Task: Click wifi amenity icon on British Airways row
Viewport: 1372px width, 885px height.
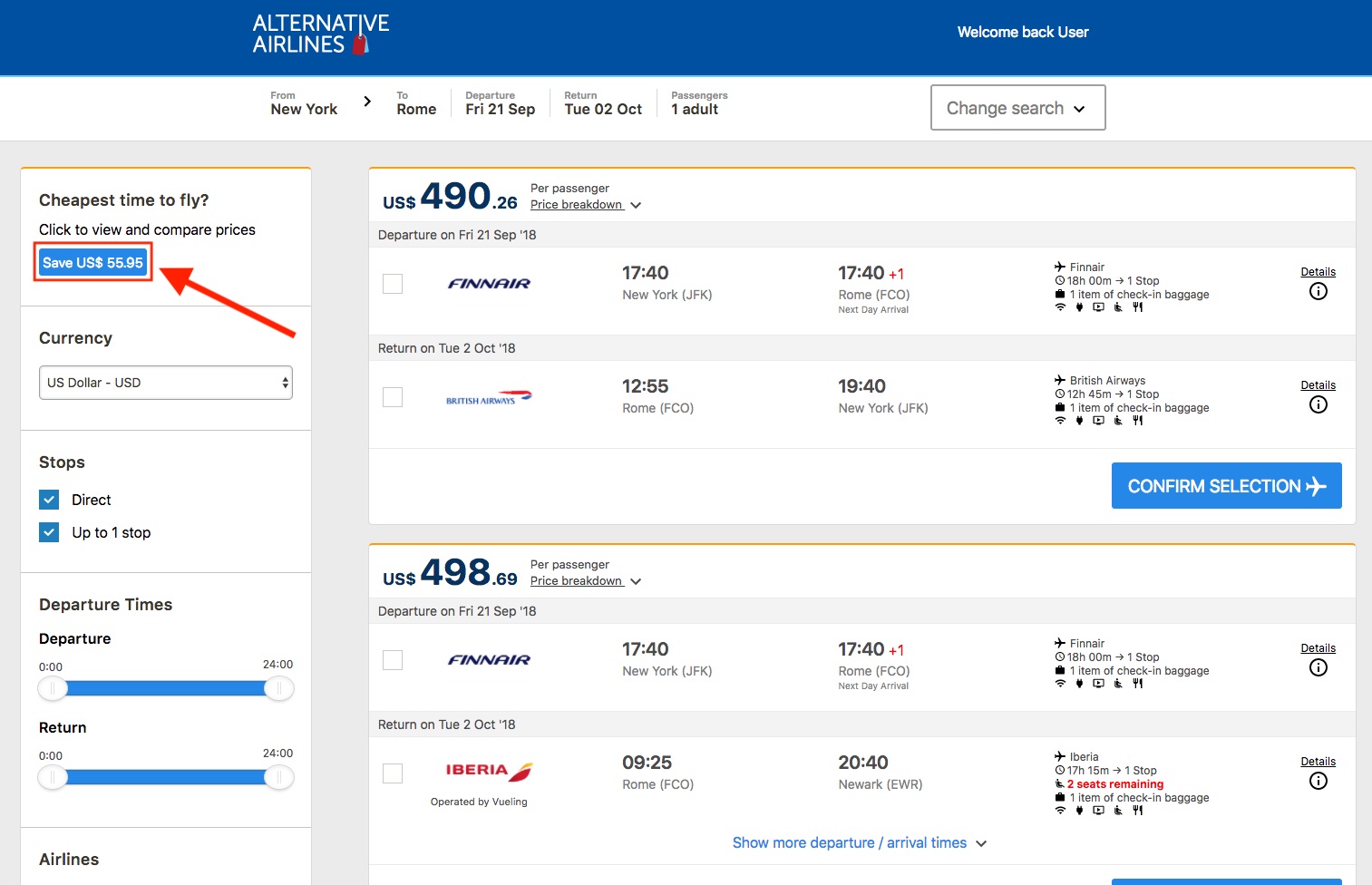Action: pyautogui.click(x=1060, y=421)
